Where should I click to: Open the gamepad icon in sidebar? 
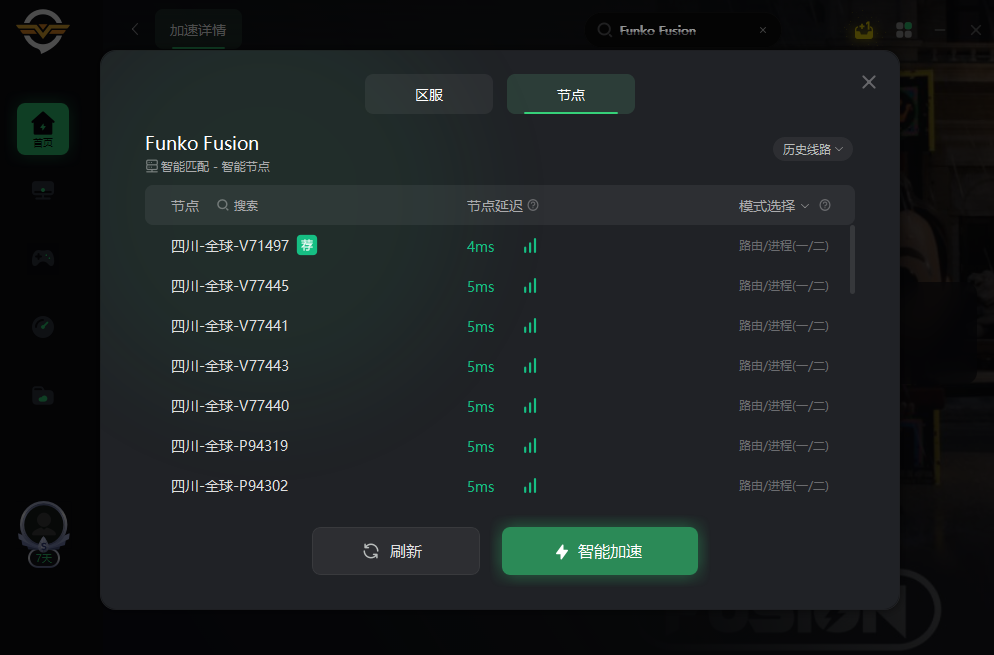[x=42, y=258]
